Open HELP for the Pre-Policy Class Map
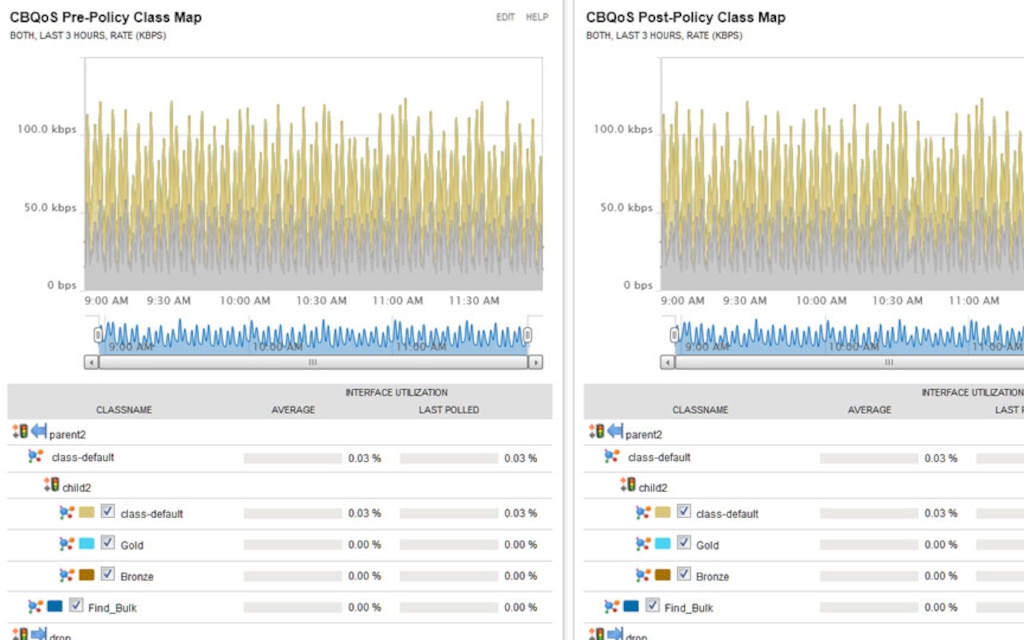 point(537,17)
